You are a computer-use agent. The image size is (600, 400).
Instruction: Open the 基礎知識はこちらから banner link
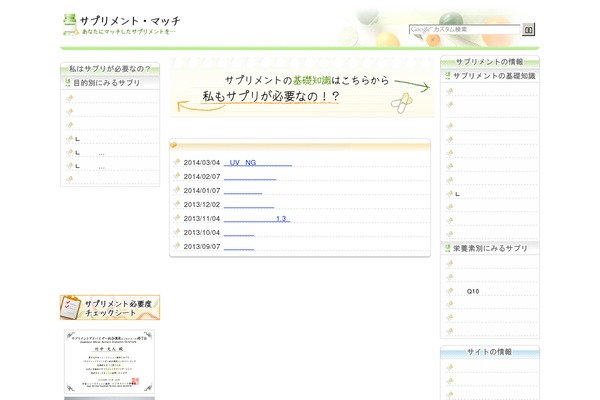pyautogui.click(x=307, y=80)
